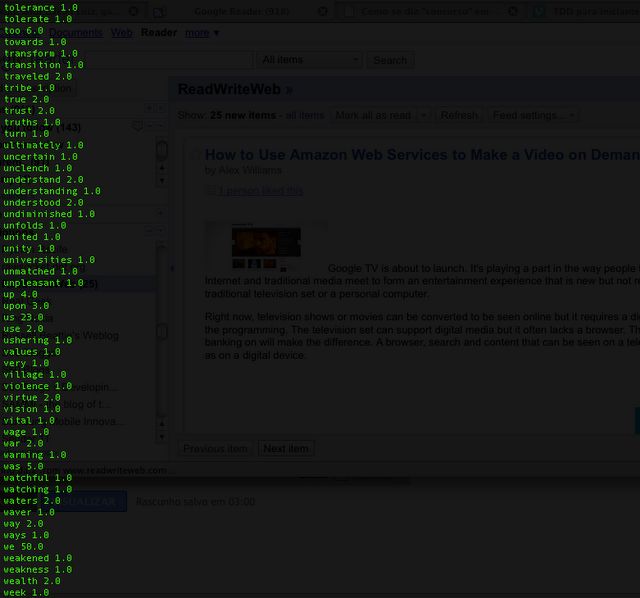The height and width of the screenshot is (598, 640).
Task: Show the 25 new items only
Action: [243, 116]
